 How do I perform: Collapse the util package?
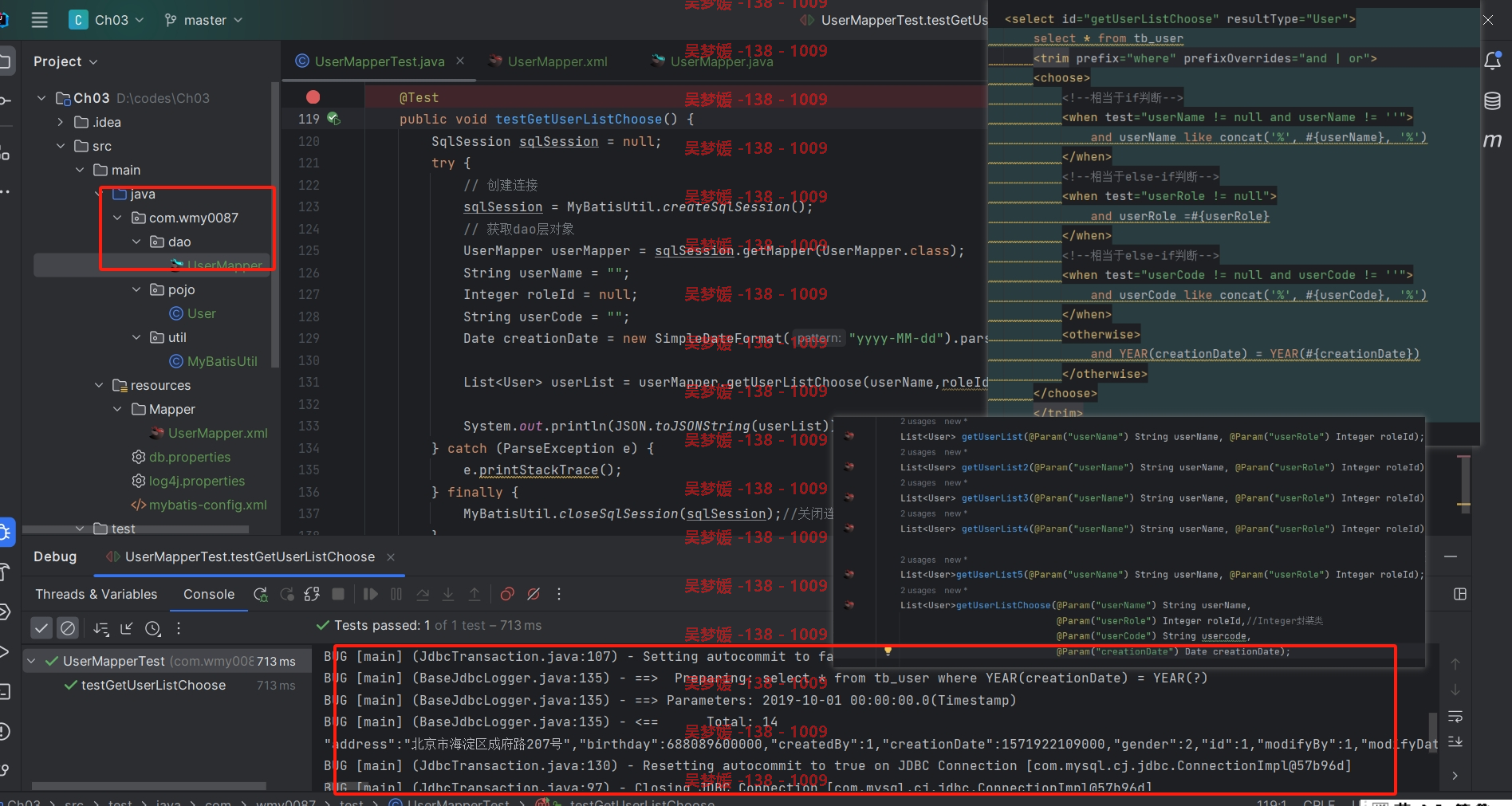point(136,337)
